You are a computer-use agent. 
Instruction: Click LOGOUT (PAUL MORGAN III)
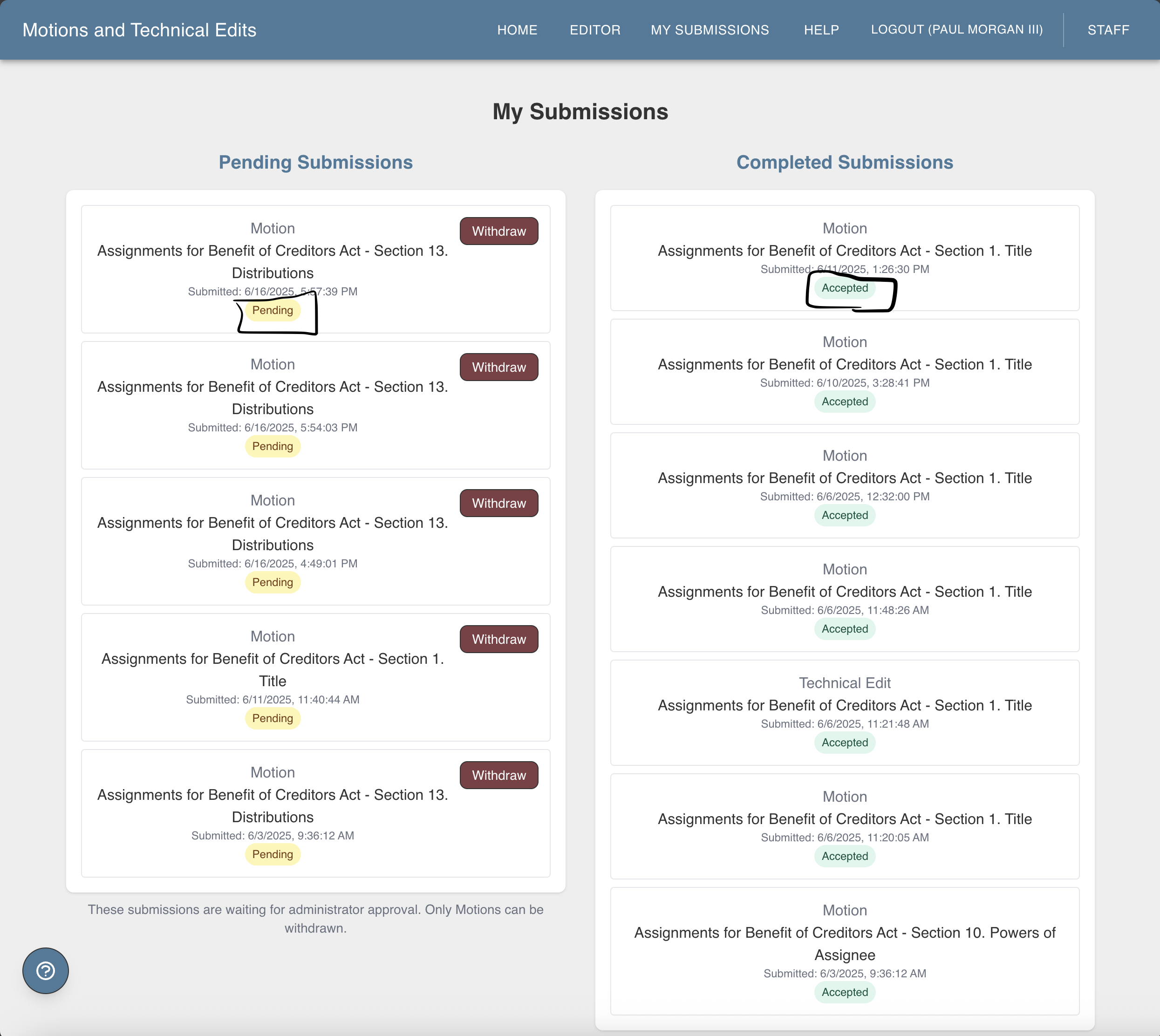[x=957, y=30]
